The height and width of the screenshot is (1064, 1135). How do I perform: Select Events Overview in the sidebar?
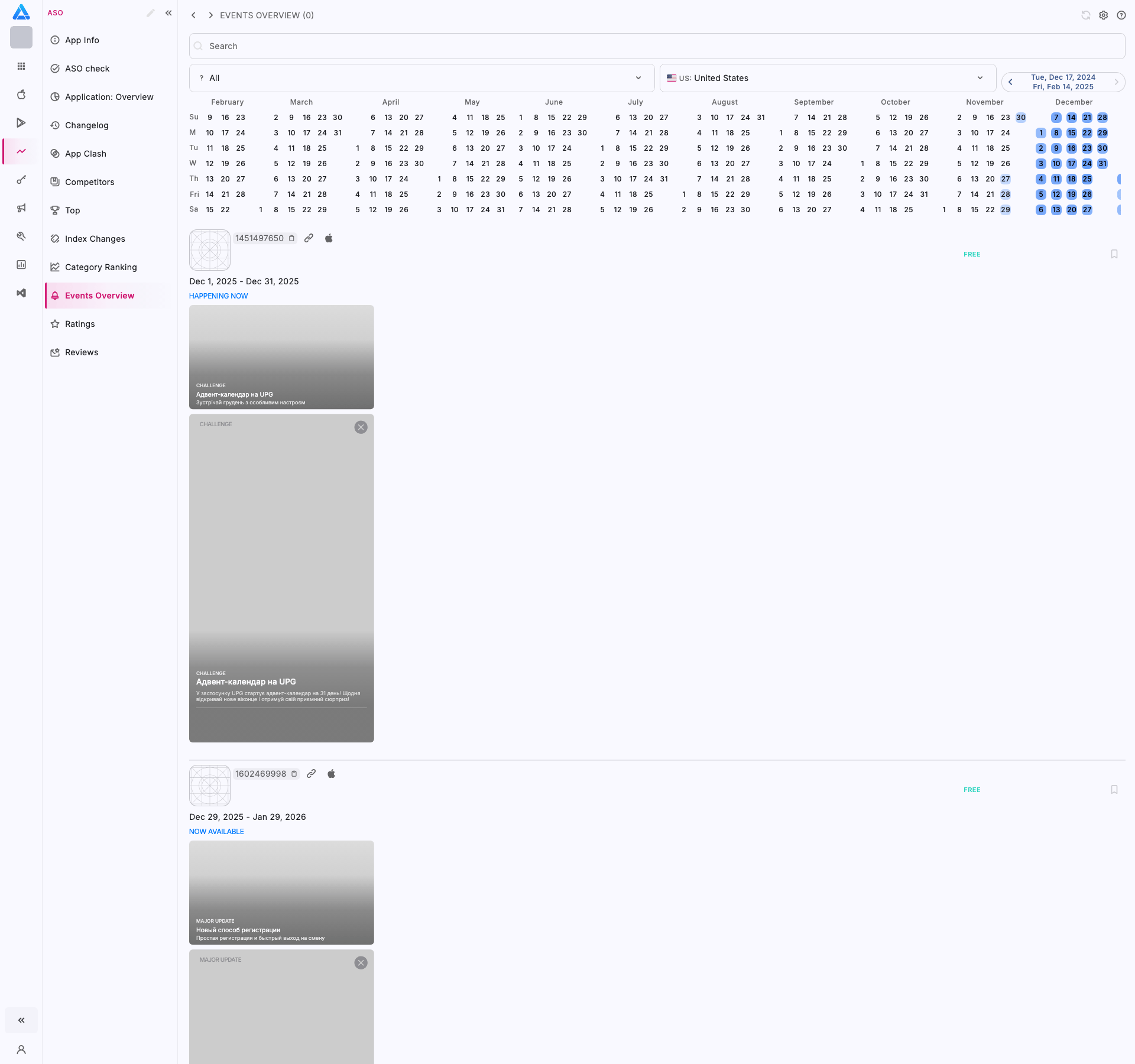point(107,296)
